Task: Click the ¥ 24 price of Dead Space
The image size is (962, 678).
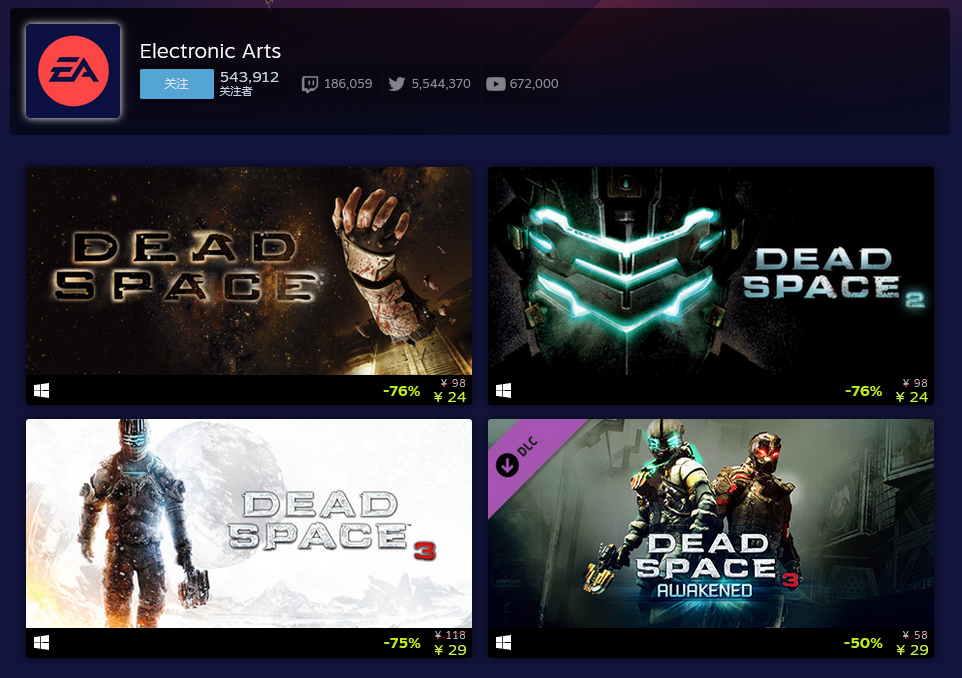Action: (450, 397)
